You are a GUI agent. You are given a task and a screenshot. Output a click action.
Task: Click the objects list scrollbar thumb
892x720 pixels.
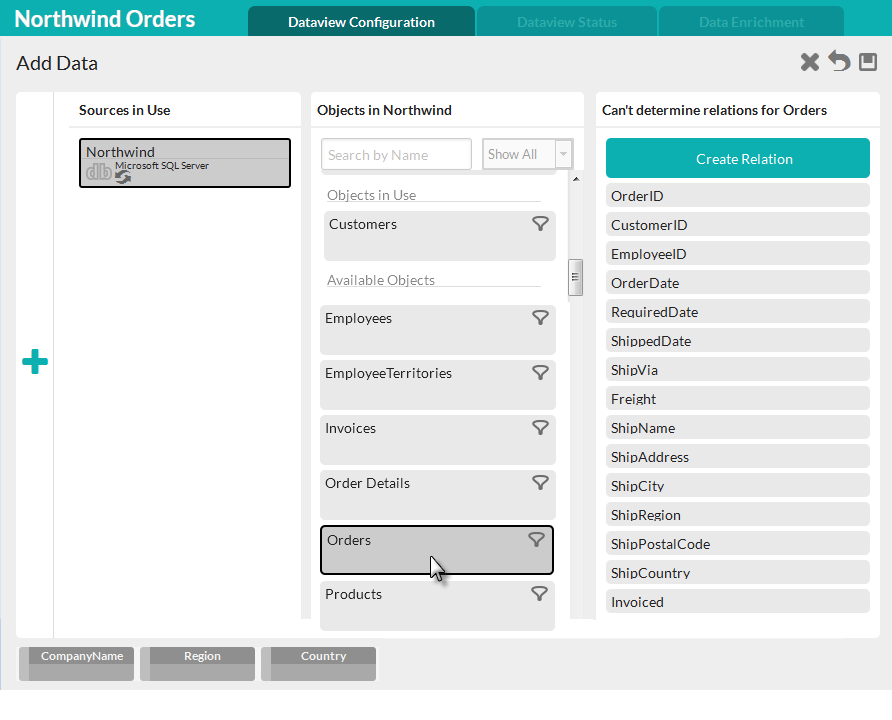pyautogui.click(x=575, y=278)
